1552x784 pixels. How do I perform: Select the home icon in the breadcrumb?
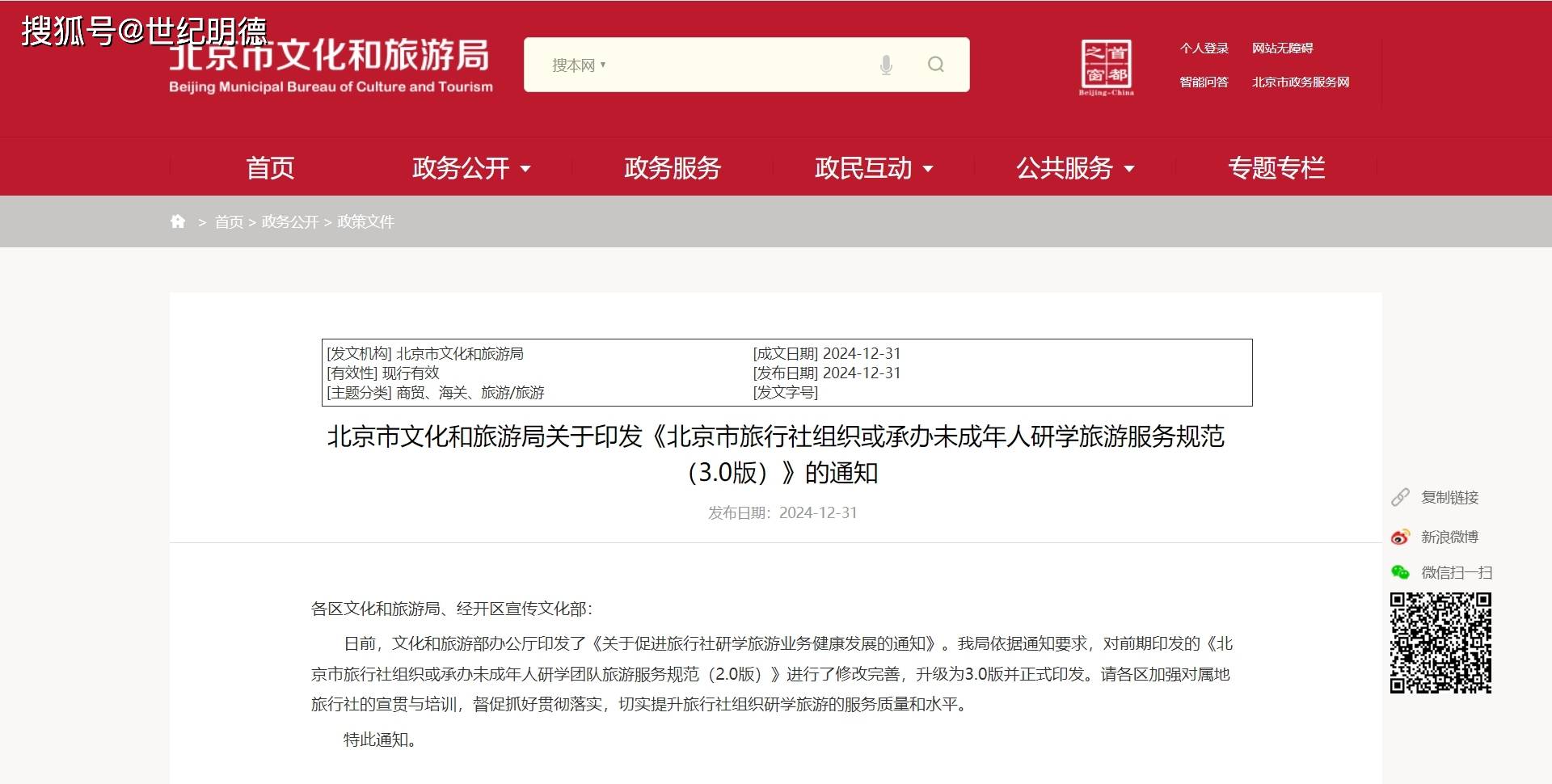(x=178, y=221)
